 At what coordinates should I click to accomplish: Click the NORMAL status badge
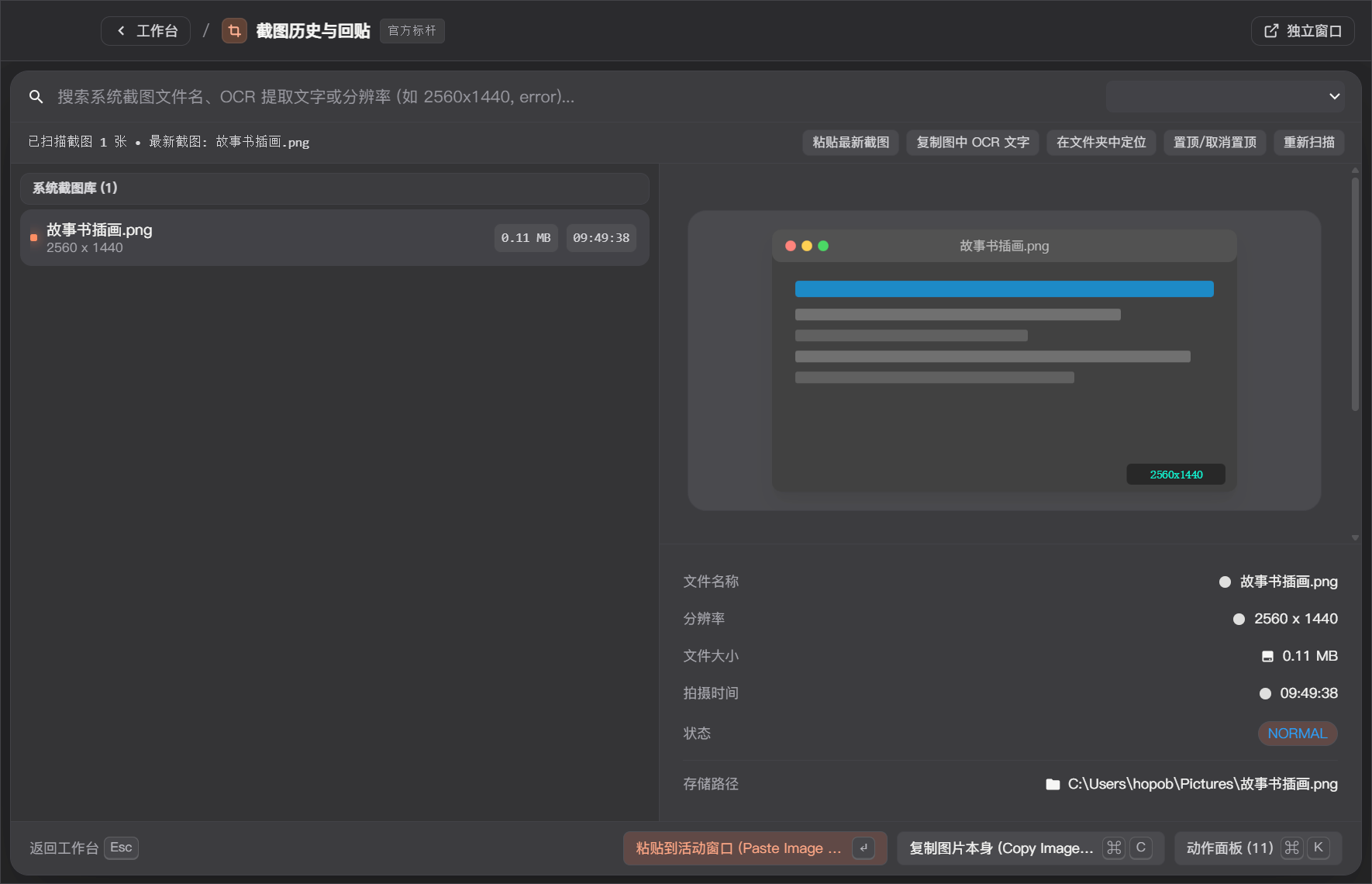click(1298, 734)
